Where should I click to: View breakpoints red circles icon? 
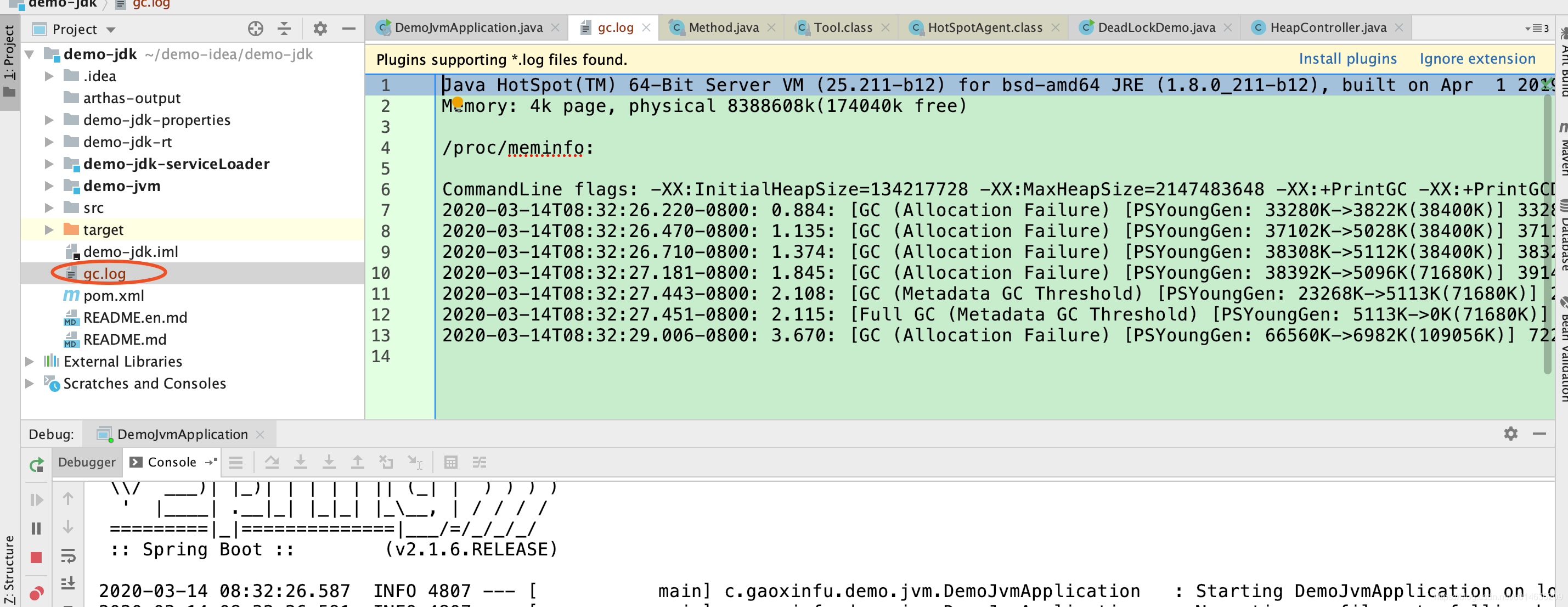point(37,592)
